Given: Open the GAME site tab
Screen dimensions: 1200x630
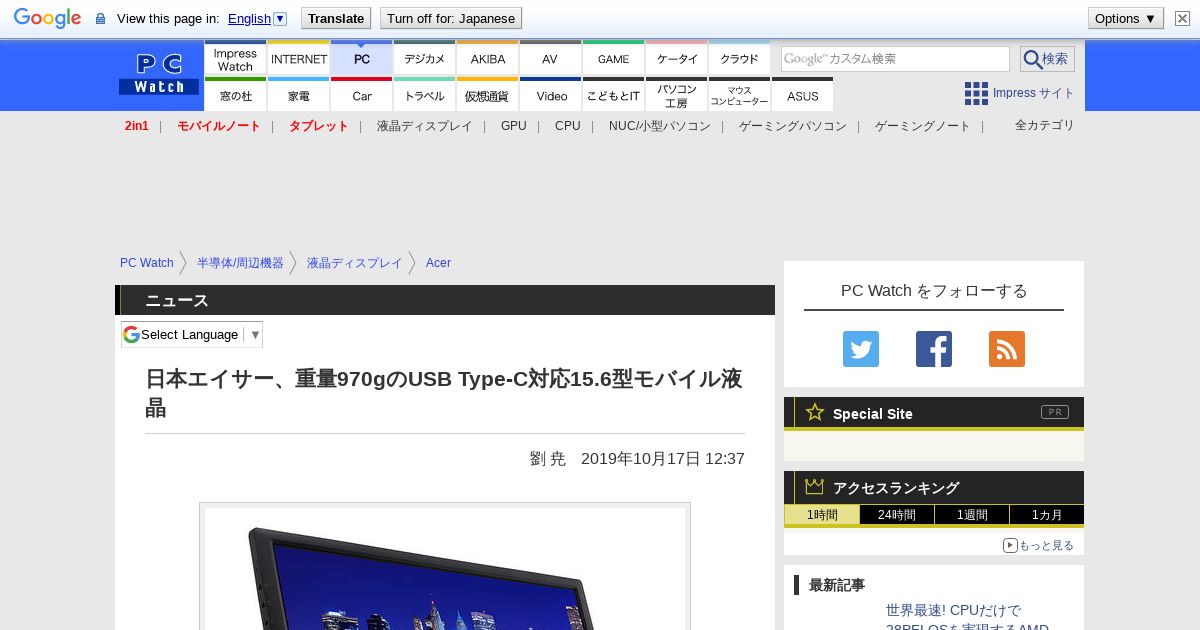Looking at the screenshot, I should pos(613,59).
